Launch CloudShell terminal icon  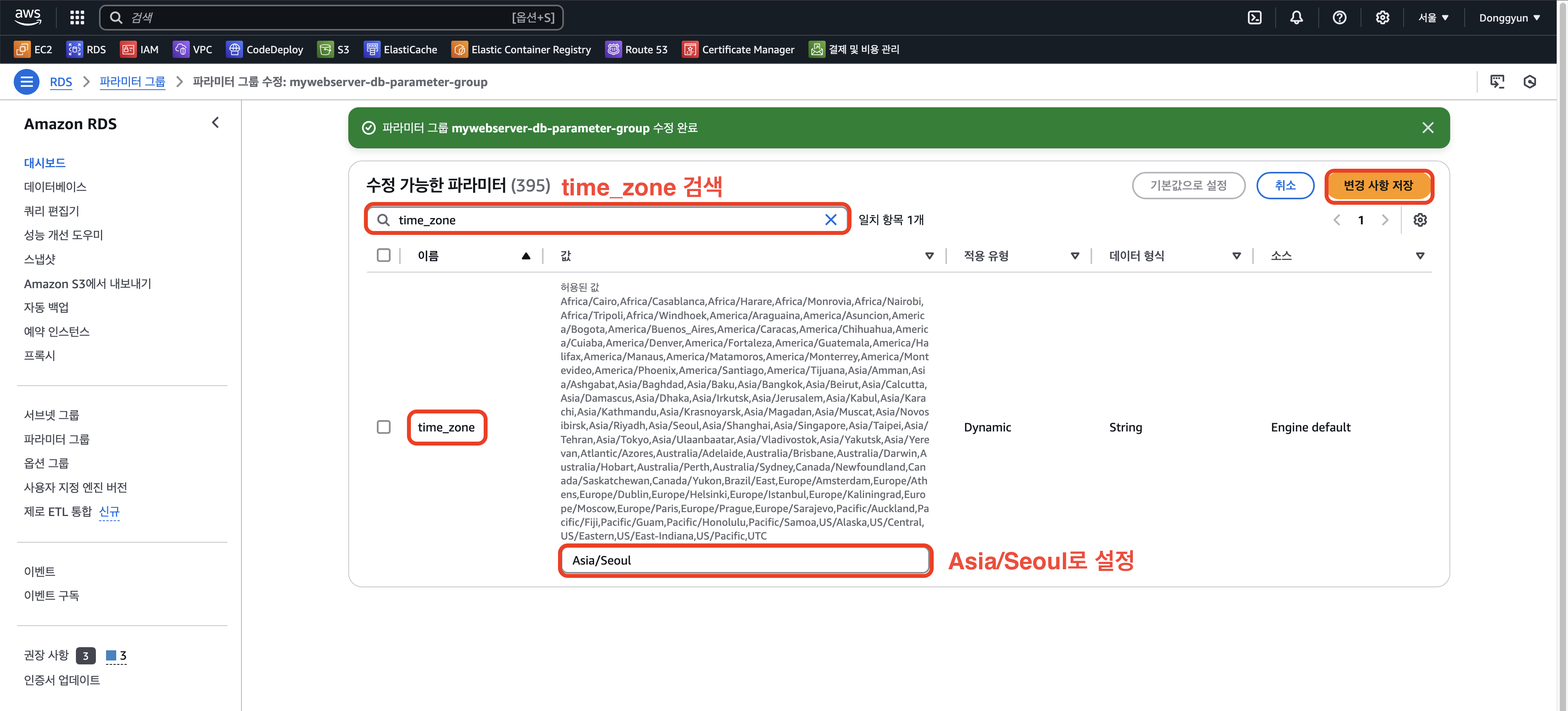[1255, 18]
